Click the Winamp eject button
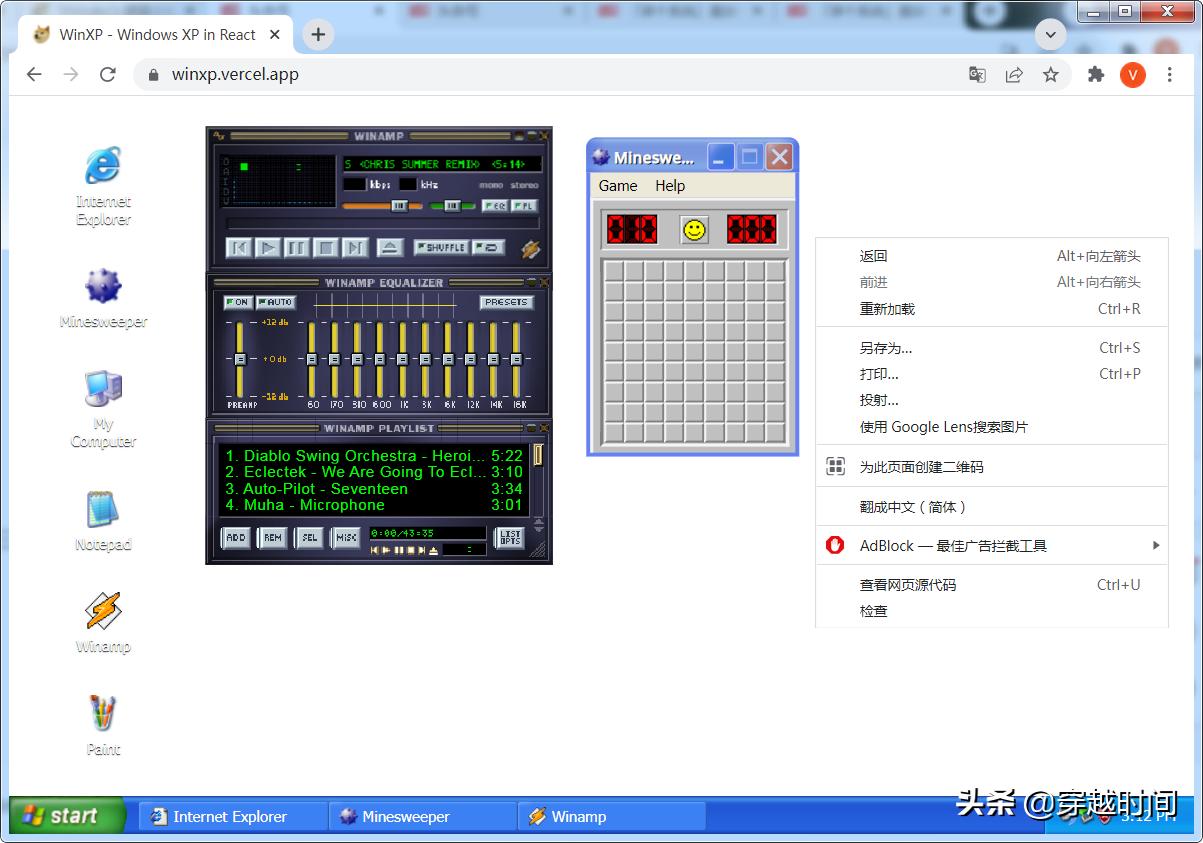Viewport: 1203px width, 843px height. (x=390, y=248)
